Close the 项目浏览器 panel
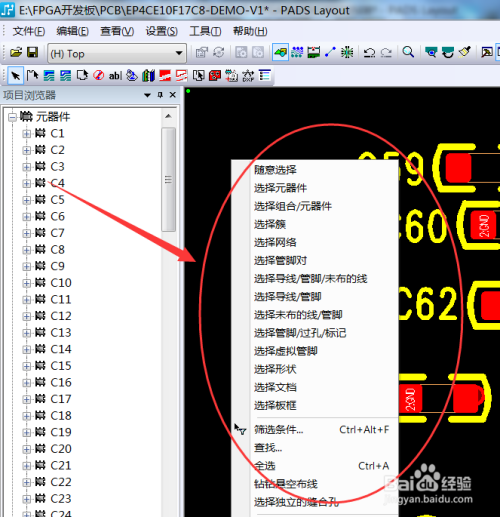500x517 pixels. 173,95
